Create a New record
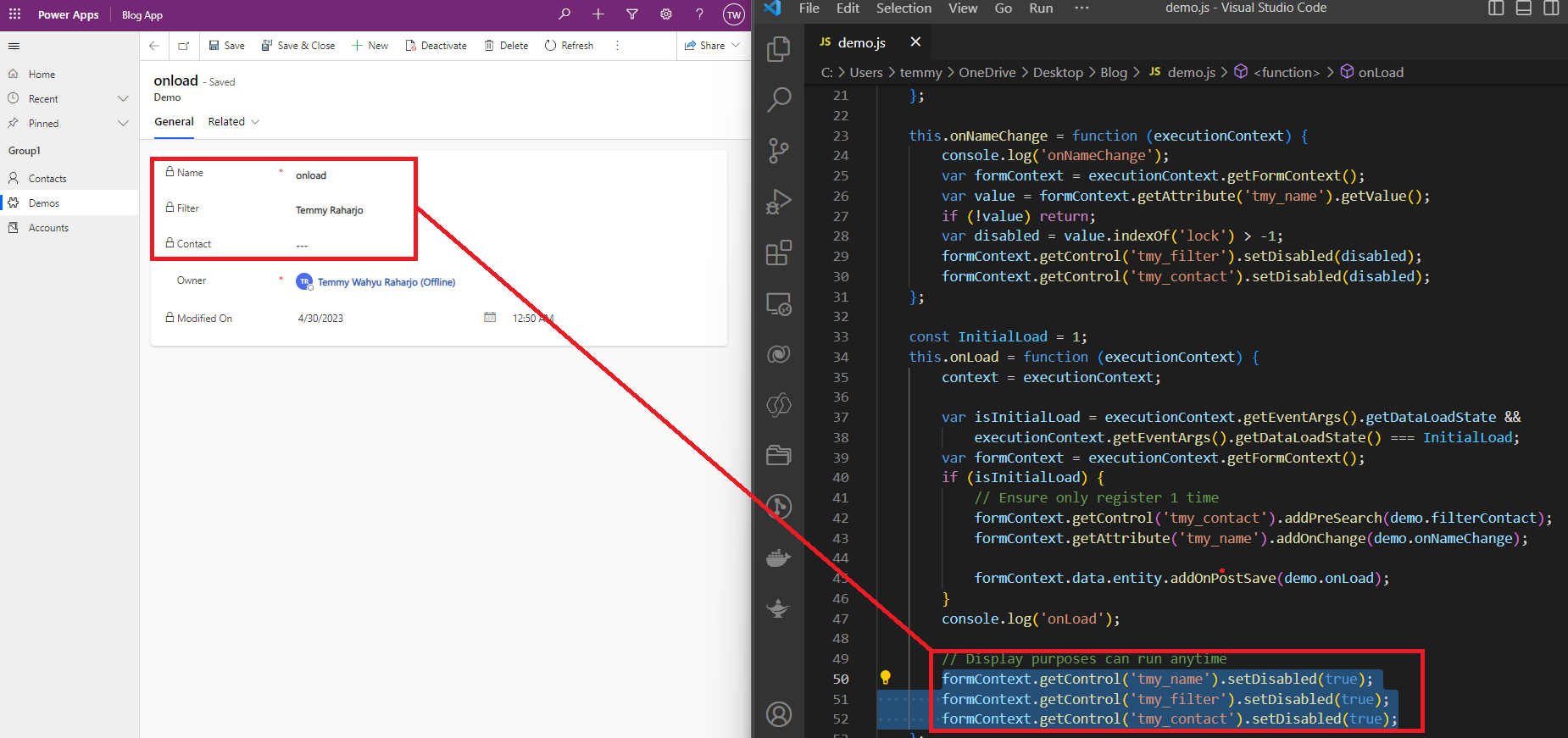Screen dimensions: 1568x738 coord(370,46)
